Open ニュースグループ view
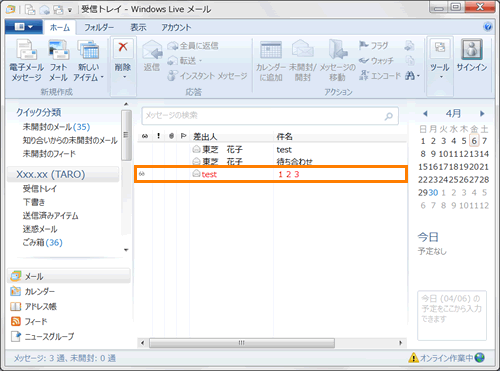Screen dimensions: 500x371 pyautogui.click(x=42, y=336)
